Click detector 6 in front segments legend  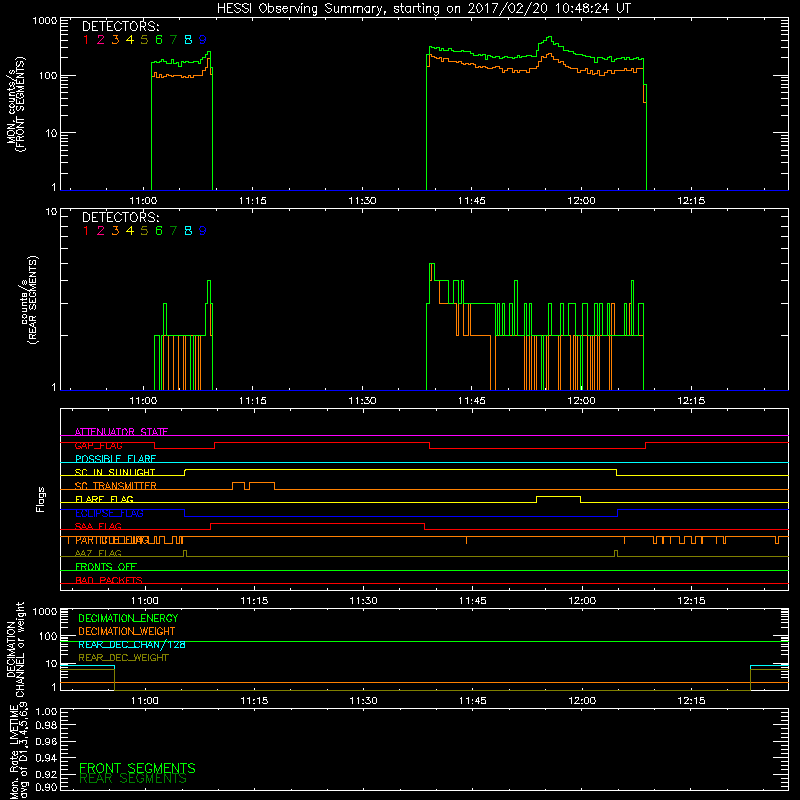(x=159, y=40)
